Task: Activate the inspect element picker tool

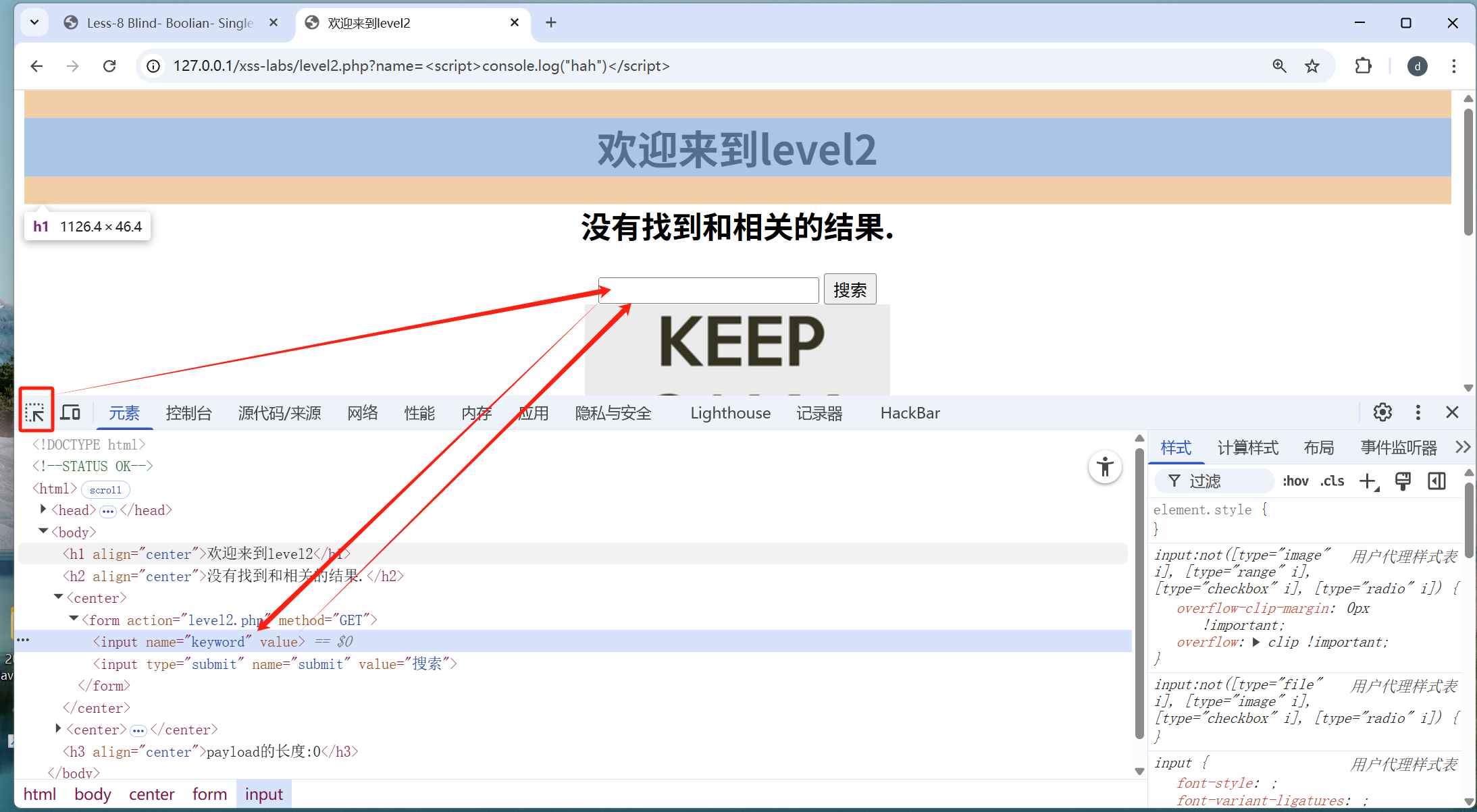Action: 35,412
